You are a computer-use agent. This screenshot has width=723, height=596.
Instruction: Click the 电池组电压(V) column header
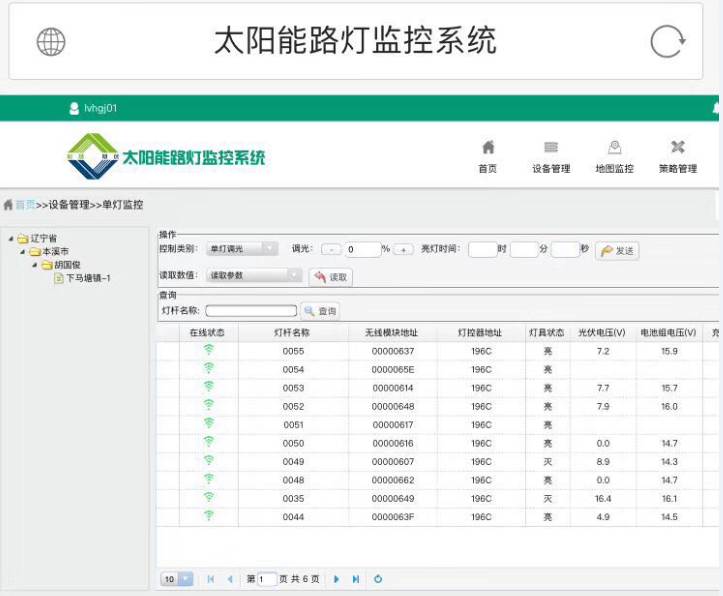click(x=668, y=332)
